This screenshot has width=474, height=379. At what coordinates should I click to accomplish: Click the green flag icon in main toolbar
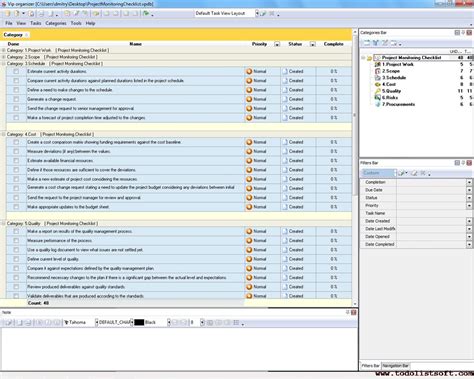146,13
